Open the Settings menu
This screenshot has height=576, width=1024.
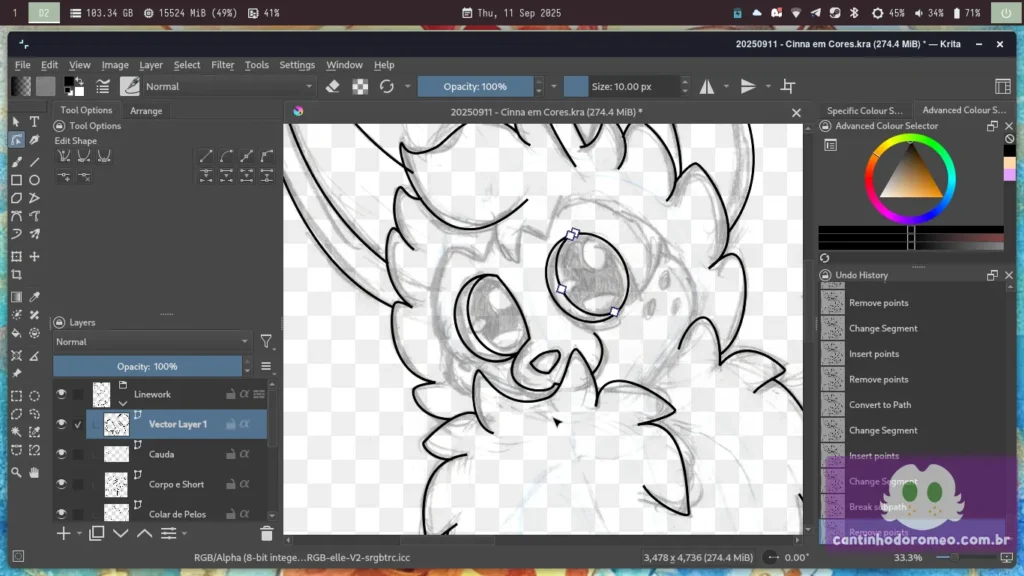click(x=297, y=65)
